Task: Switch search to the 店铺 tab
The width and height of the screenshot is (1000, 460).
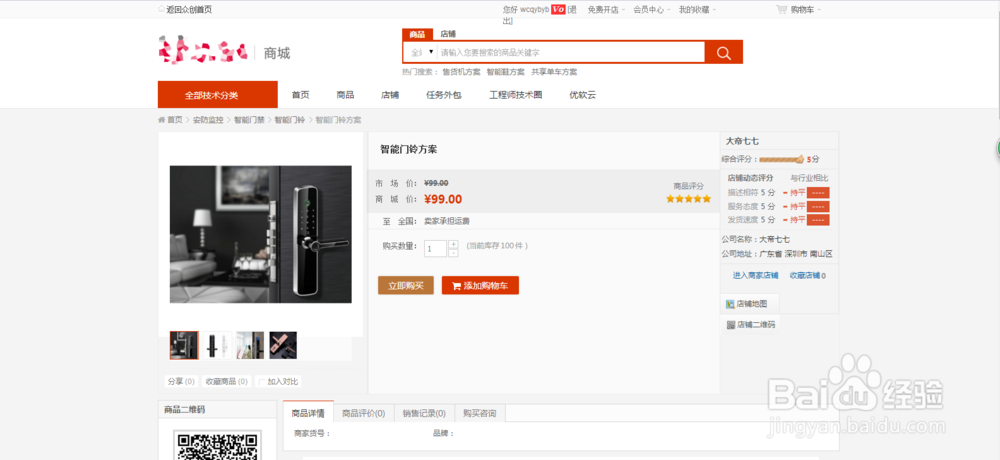Action: coord(448,34)
